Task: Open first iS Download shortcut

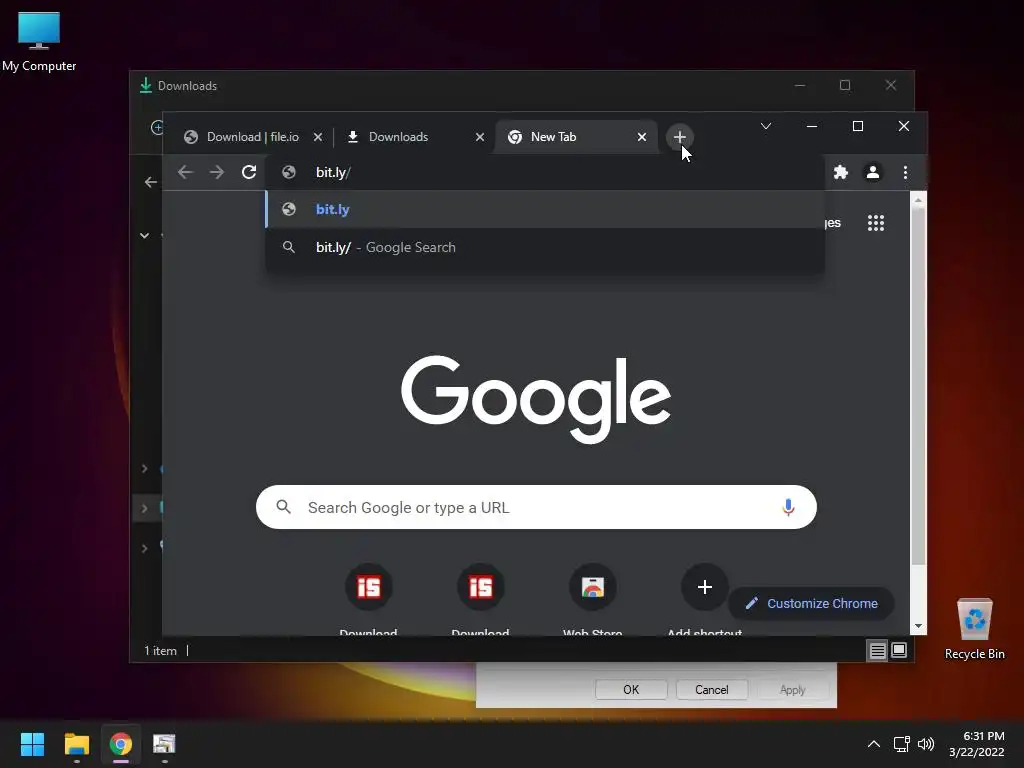Action: (x=368, y=587)
